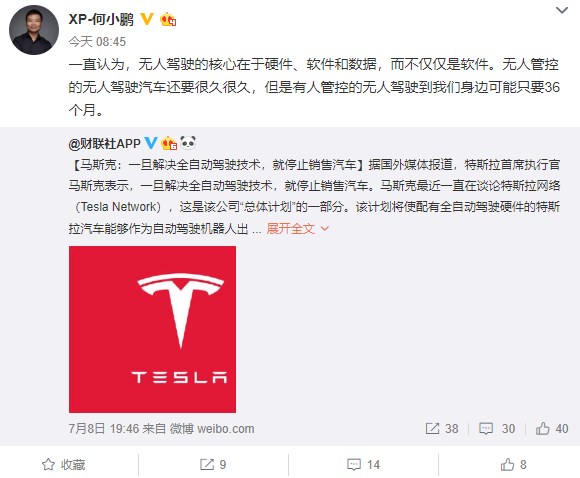Click the XP-何小鹏 username
Image resolution: width=580 pixels, height=478 pixels.
point(101,19)
